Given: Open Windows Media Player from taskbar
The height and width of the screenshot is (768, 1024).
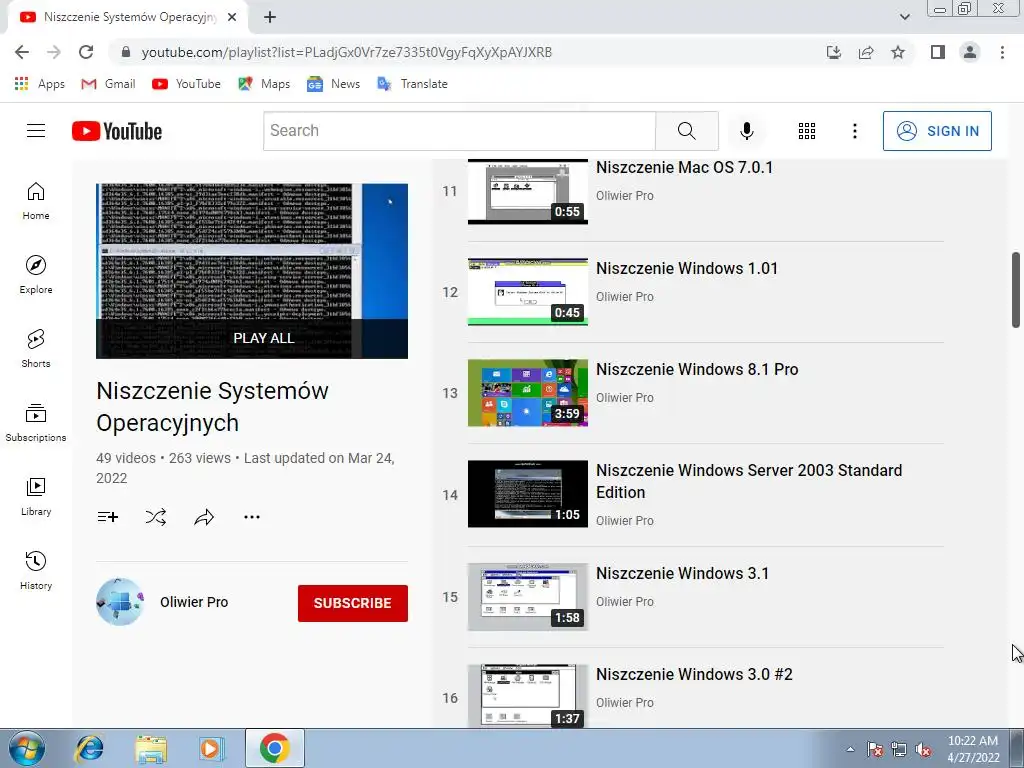Looking at the screenshot, I should point(212,748).
